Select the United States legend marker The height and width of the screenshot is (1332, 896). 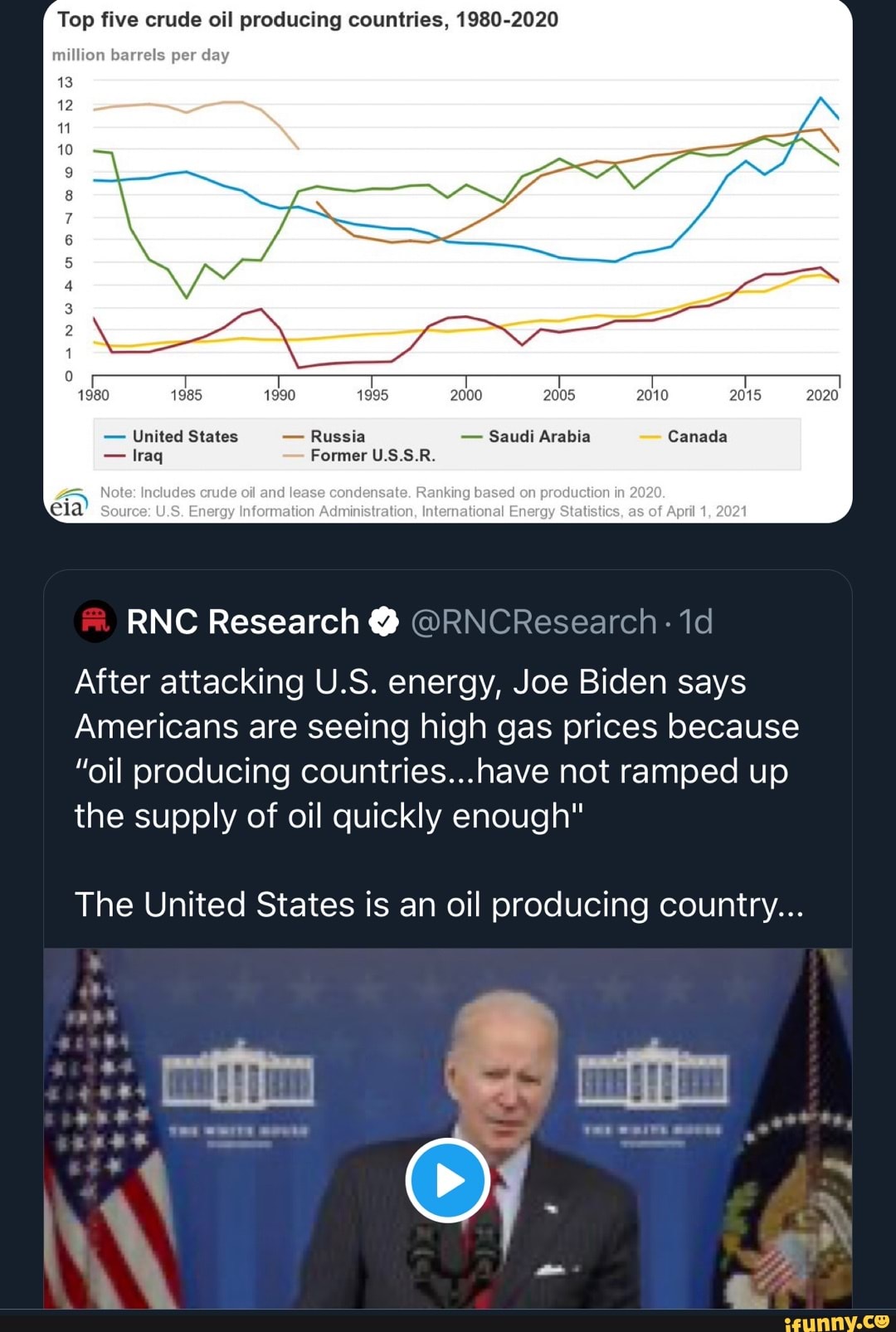(x=114, y=436)
